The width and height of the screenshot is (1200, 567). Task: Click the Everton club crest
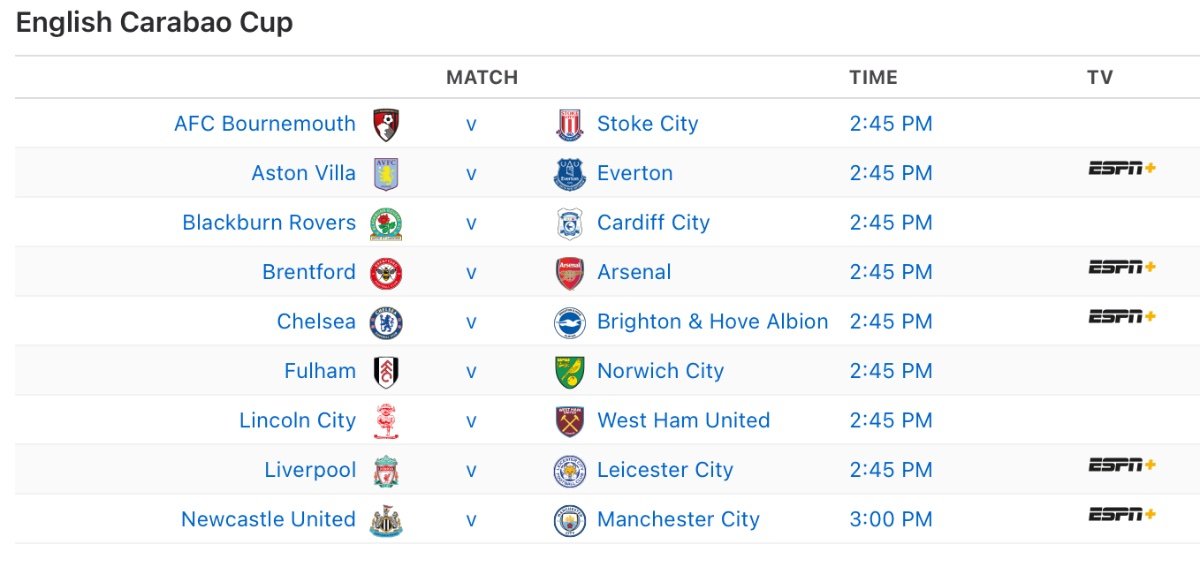569,174
